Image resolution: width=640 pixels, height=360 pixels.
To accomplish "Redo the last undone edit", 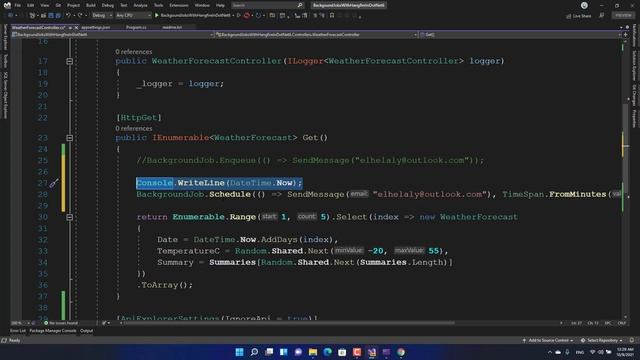I will [80, 16].
